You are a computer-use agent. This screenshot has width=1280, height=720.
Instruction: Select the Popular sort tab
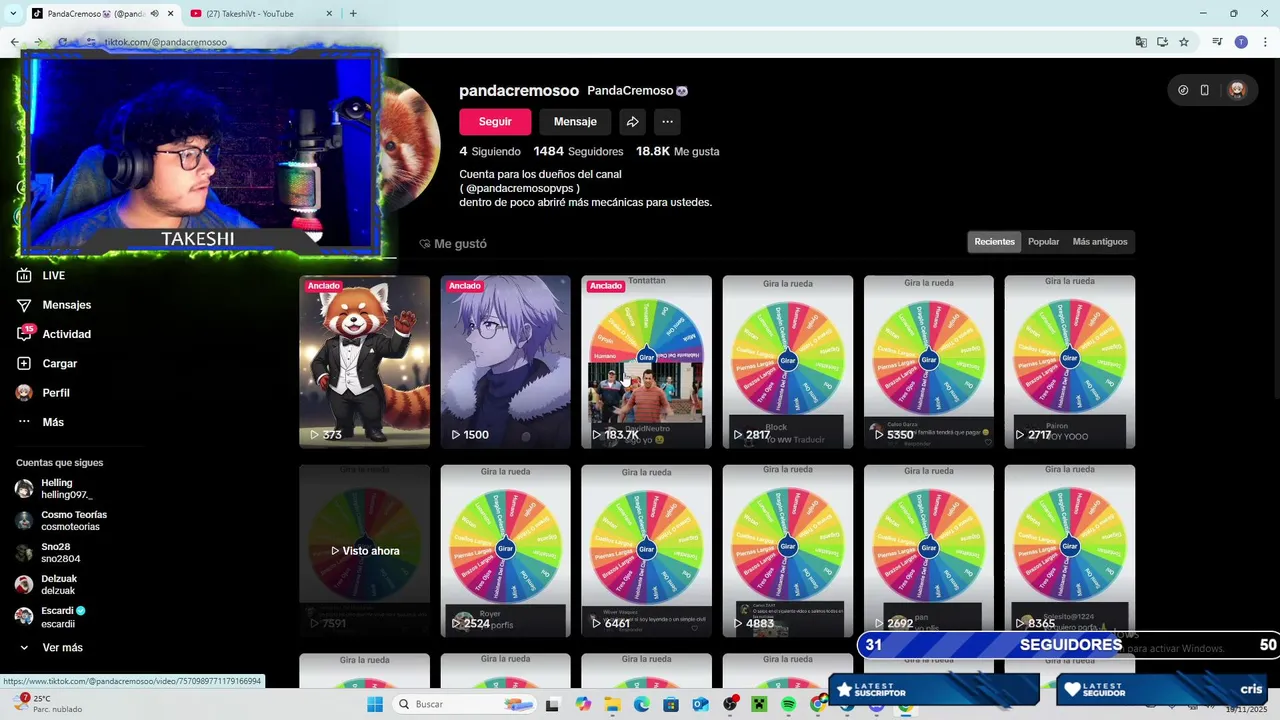coord(1043,242)
